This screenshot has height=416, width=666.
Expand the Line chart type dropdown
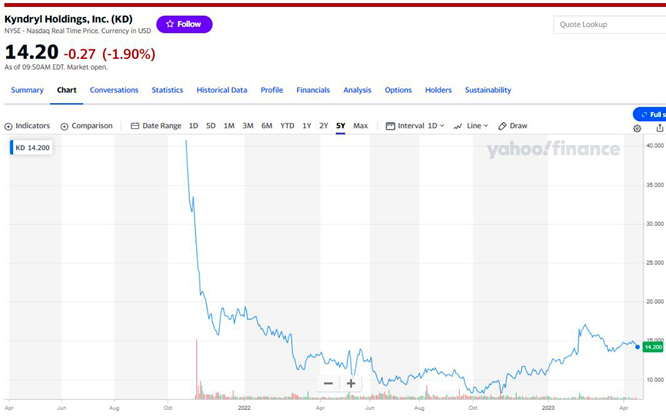471,126
